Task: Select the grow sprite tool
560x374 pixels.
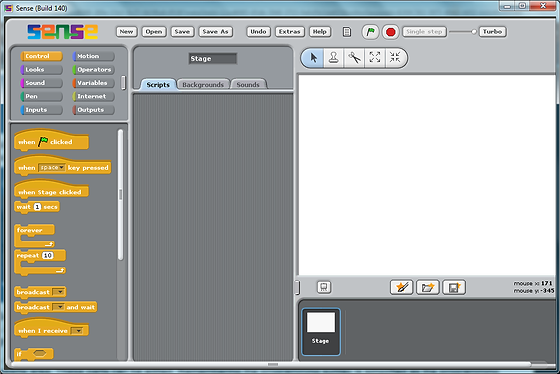Action: click(x=375, y=58)
